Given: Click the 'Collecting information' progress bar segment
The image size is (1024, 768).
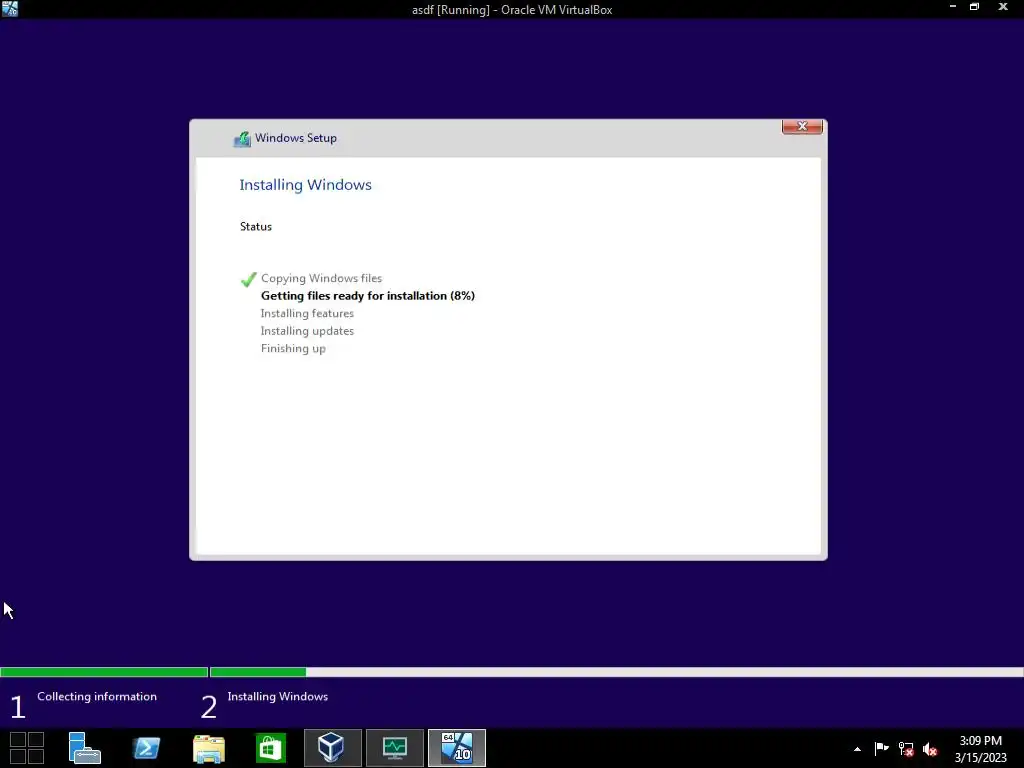Looking at the screenshot, I should 104,672.
